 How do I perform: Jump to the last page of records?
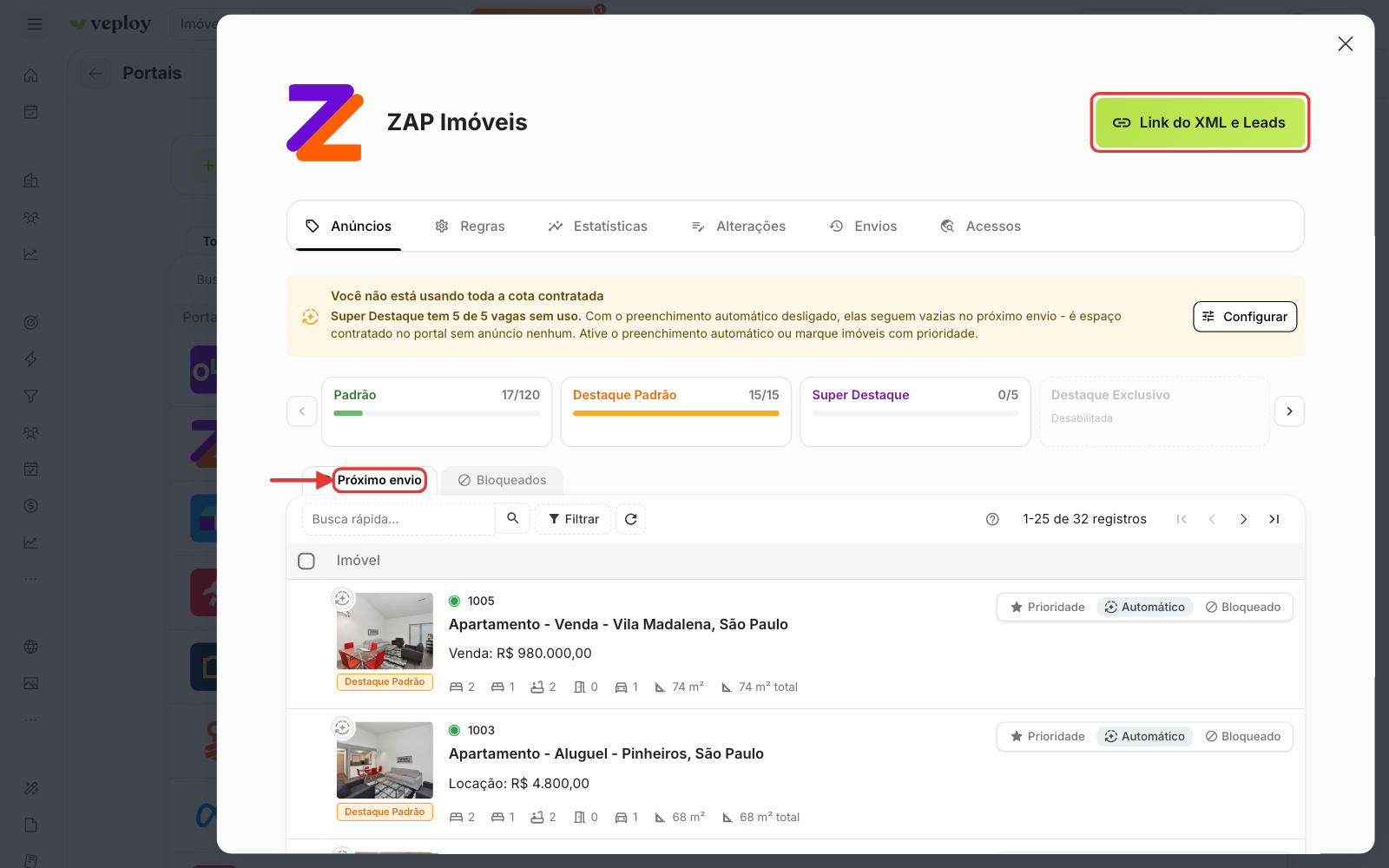point(1274,519)
